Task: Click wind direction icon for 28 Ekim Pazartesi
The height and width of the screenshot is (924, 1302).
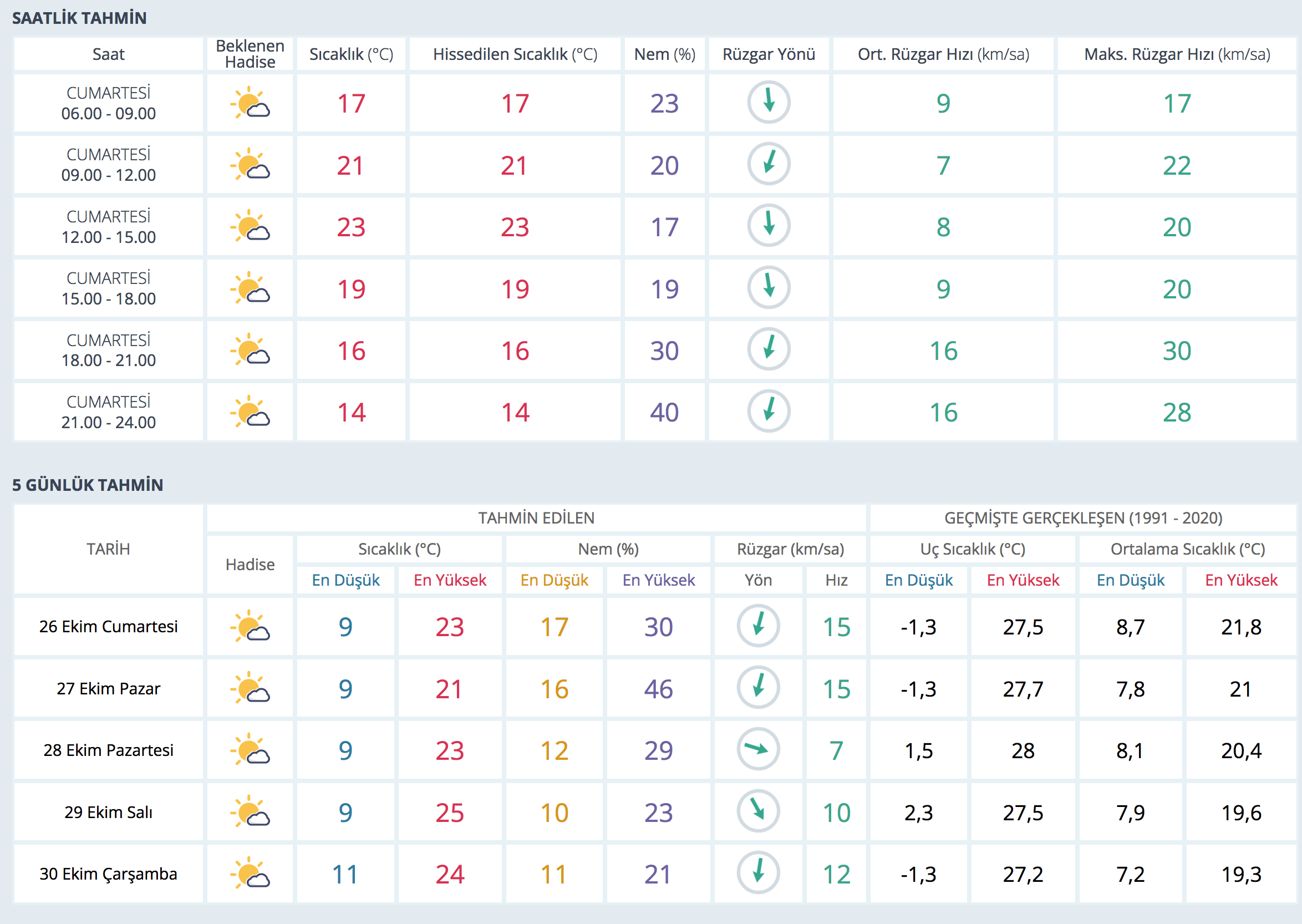Action: [757, 749]
